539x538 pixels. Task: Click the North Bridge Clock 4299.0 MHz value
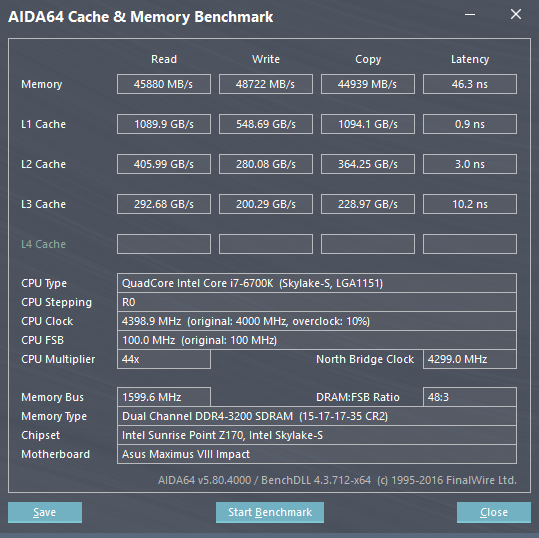click(x=470, y=359)
